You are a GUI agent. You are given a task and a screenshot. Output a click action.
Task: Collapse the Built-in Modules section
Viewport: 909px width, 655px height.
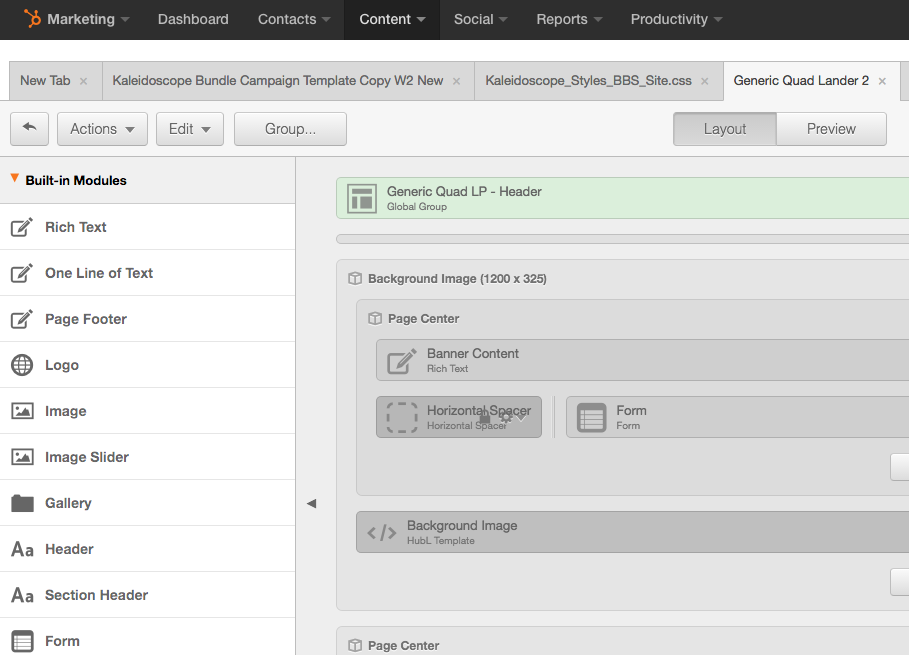tap(15, 179)
